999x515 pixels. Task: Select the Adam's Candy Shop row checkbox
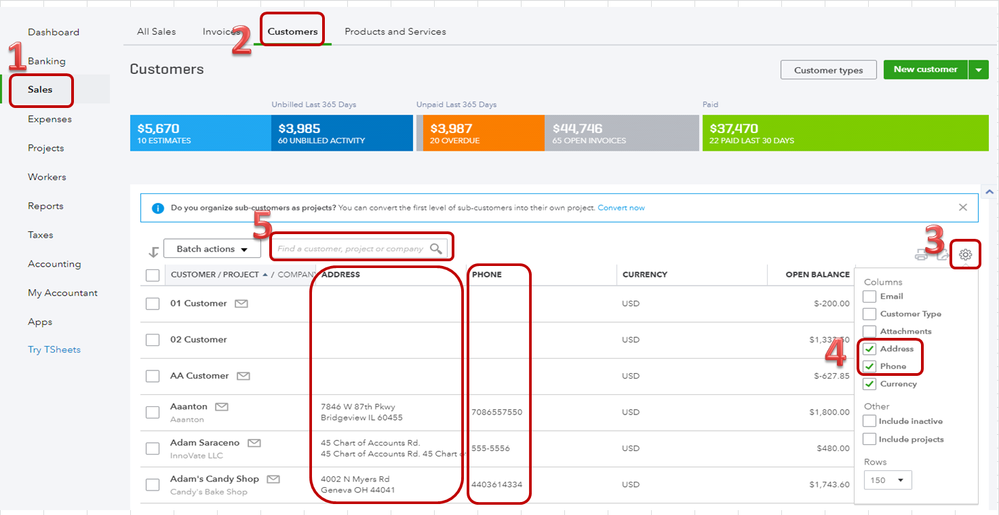pyautogui.click(x=152, y=485)
